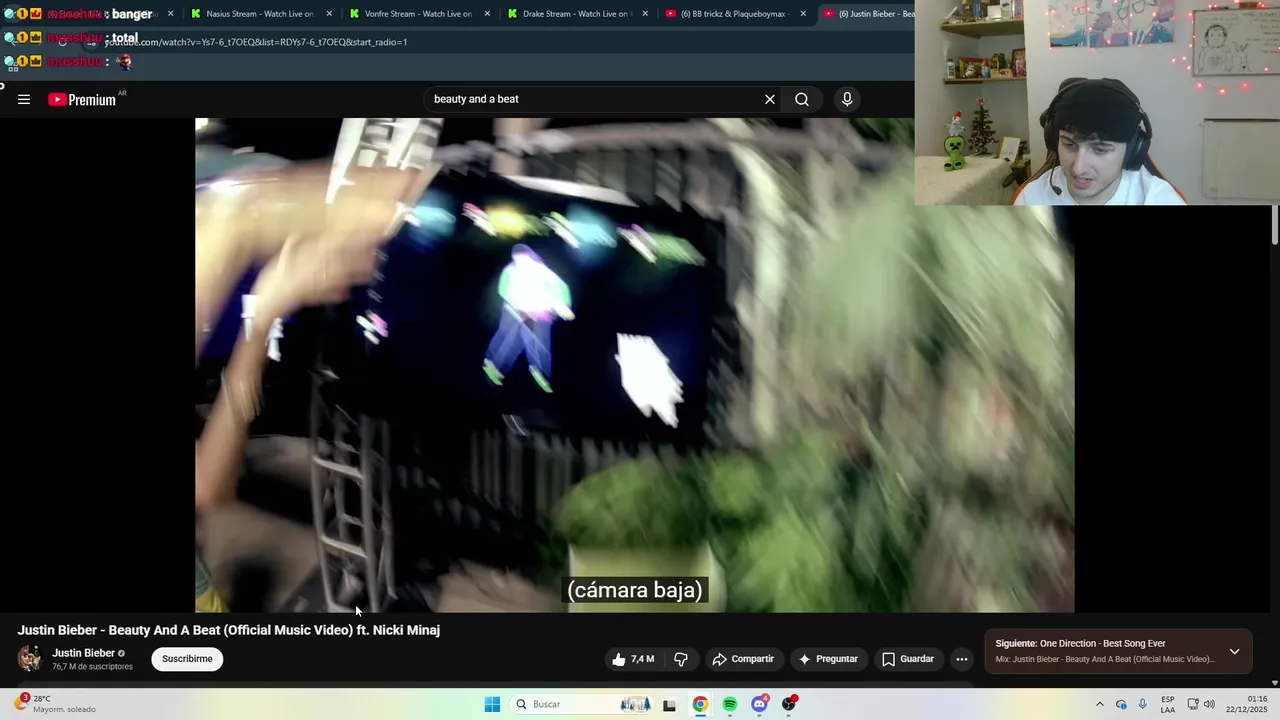Show hidden system tray icons chevron

pyautogui.click(x=1100, y=704)
